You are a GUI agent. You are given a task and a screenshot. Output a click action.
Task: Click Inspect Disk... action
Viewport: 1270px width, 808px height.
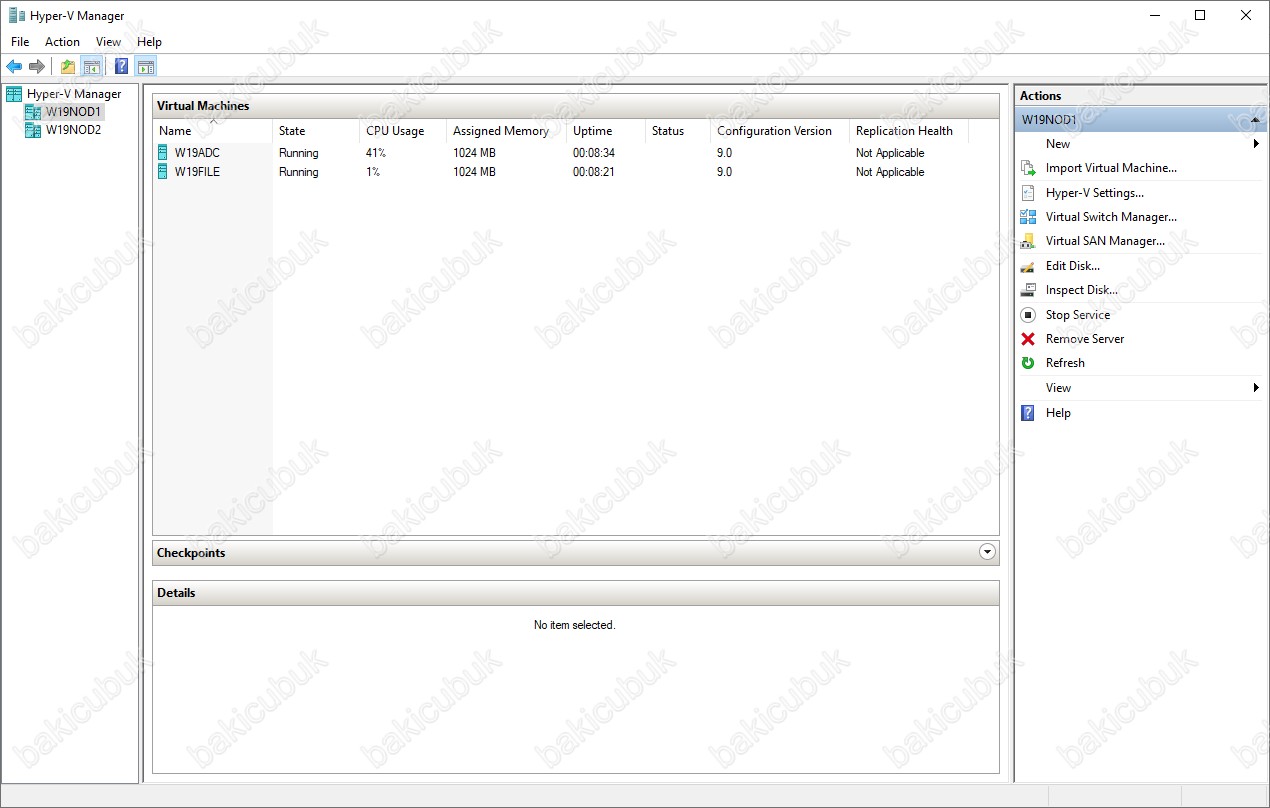click(x=1082, y=290)
